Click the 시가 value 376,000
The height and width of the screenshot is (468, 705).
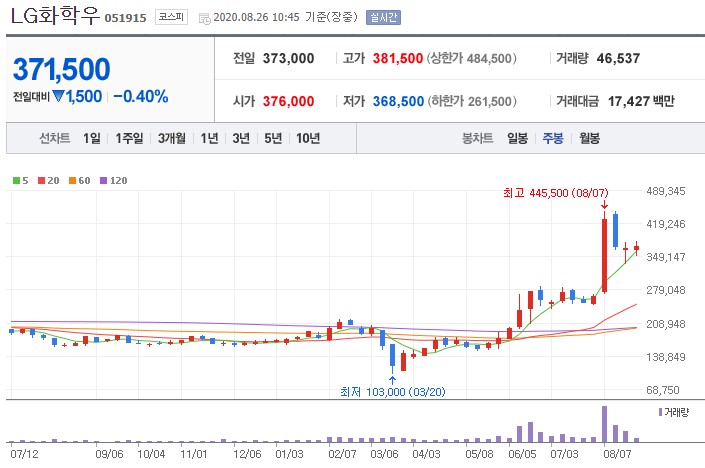(x=288, y=101)
